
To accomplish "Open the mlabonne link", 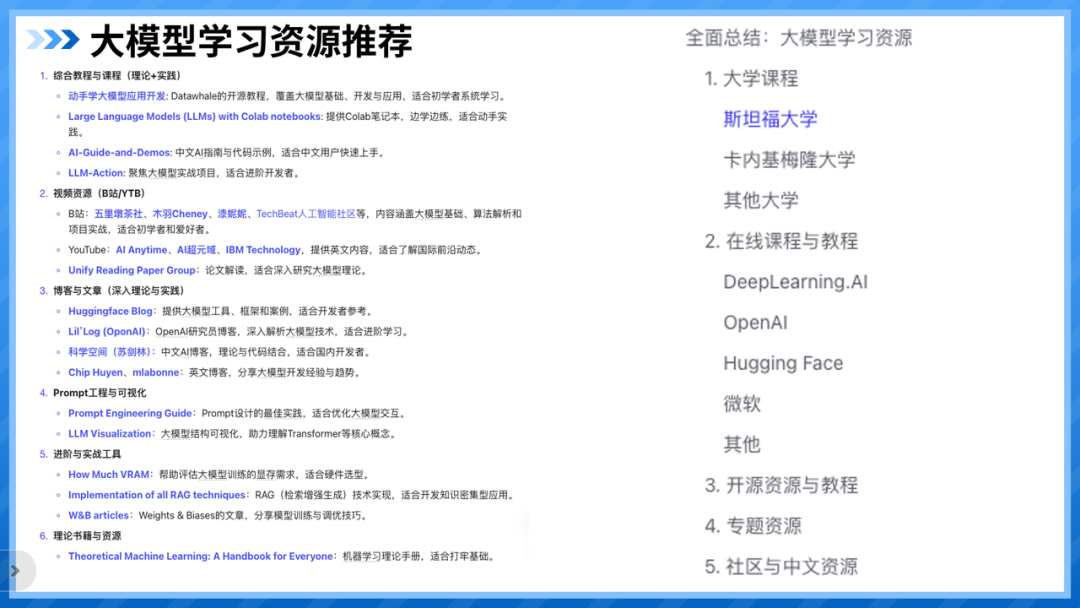I will tap(156, 372).
